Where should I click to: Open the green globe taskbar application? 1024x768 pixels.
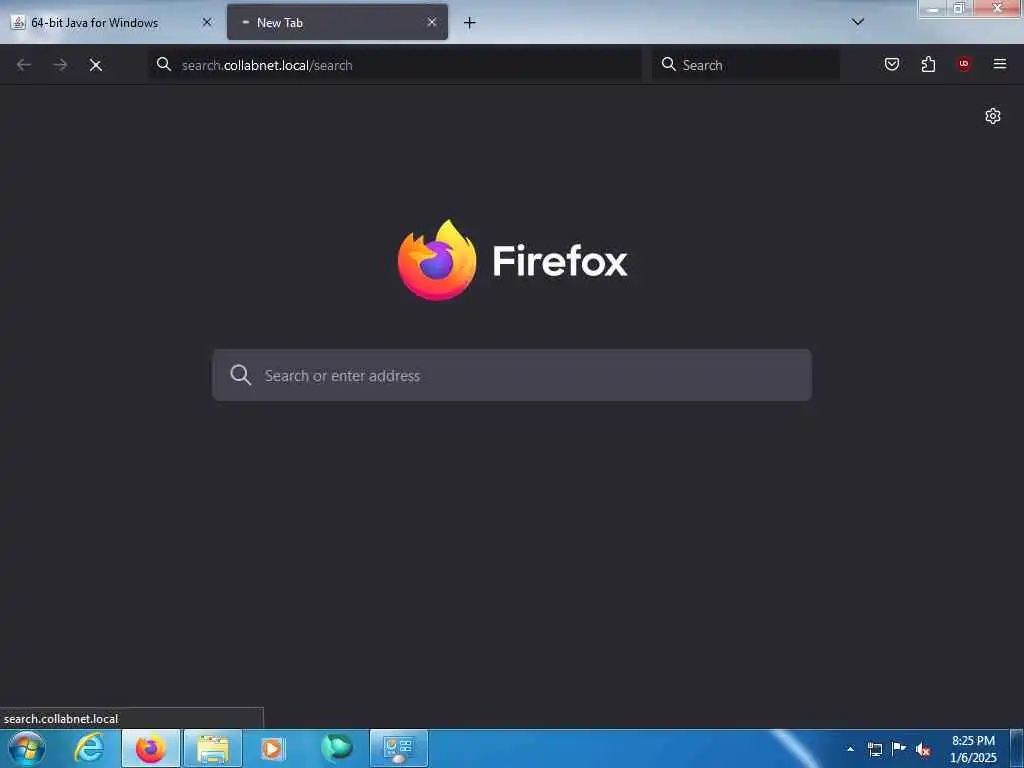[x=336, y=748]
